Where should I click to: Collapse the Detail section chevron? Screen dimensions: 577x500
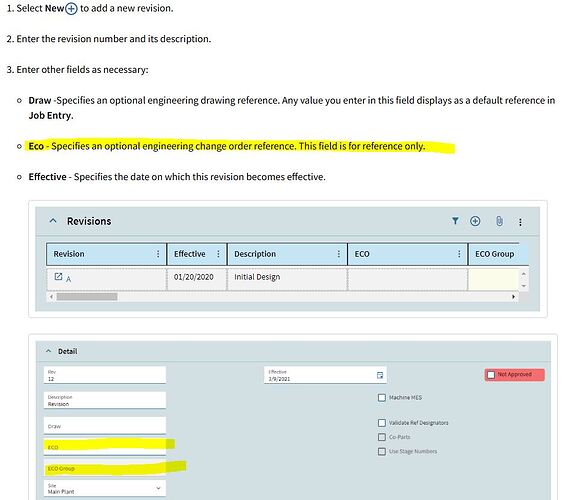pos(48,351)
